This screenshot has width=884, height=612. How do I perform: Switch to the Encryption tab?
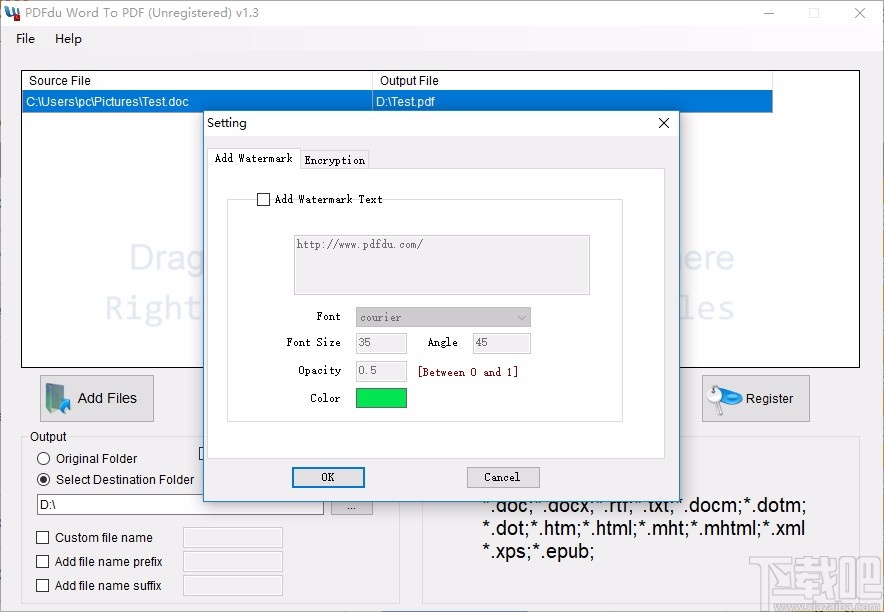[x=334, y=159]
